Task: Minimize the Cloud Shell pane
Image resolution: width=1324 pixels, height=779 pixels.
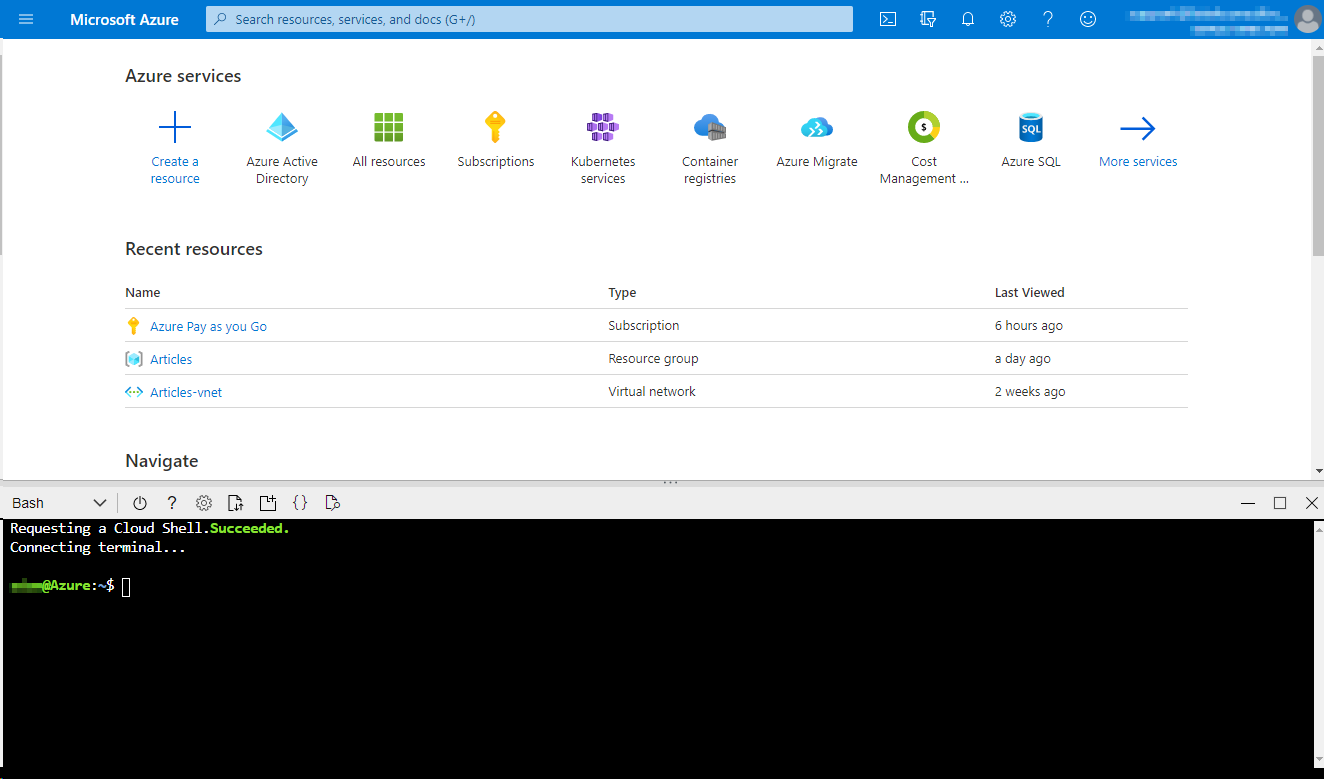Action: (x=1247, y=503)
